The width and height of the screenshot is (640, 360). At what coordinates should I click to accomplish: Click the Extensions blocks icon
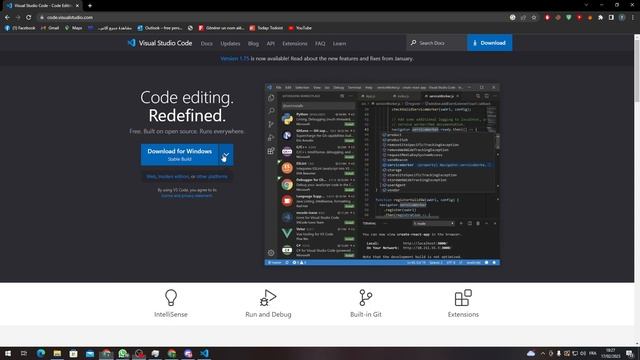tap(463, 298)
